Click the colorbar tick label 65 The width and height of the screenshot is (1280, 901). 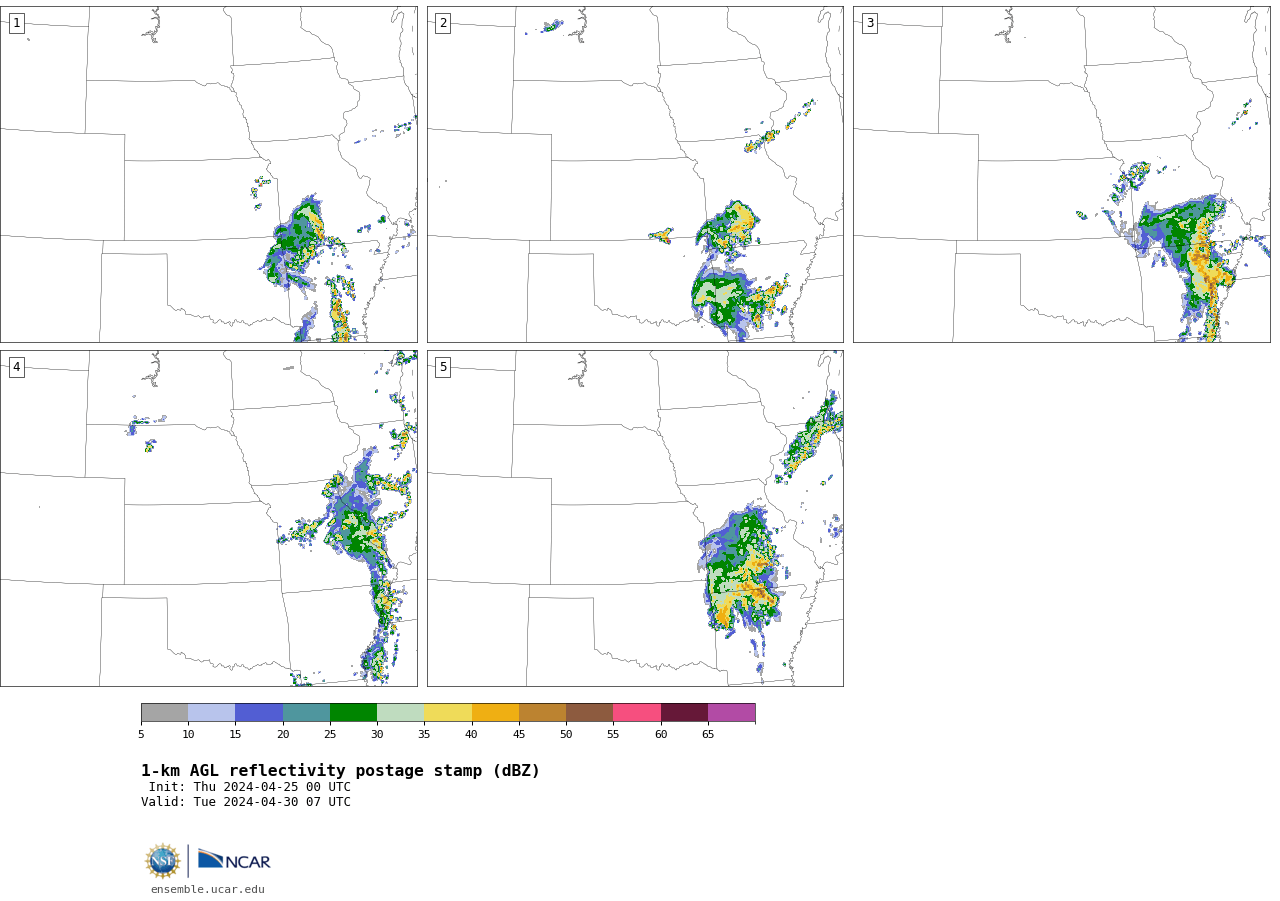pyautogui.click(x=708, y=734)
